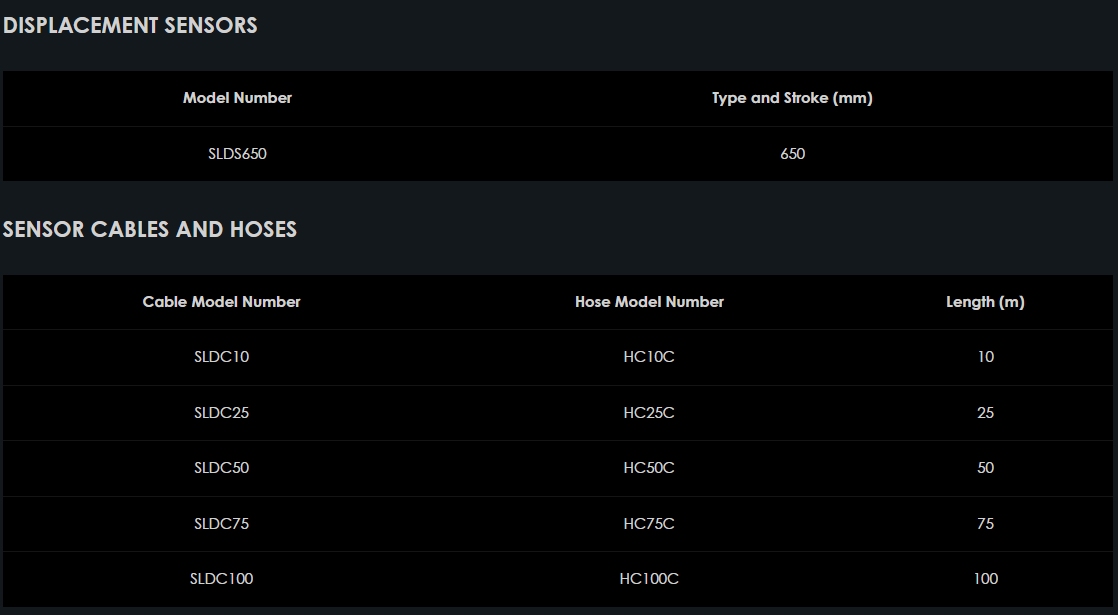Click the 650 stroke value cell

point(792,154)
